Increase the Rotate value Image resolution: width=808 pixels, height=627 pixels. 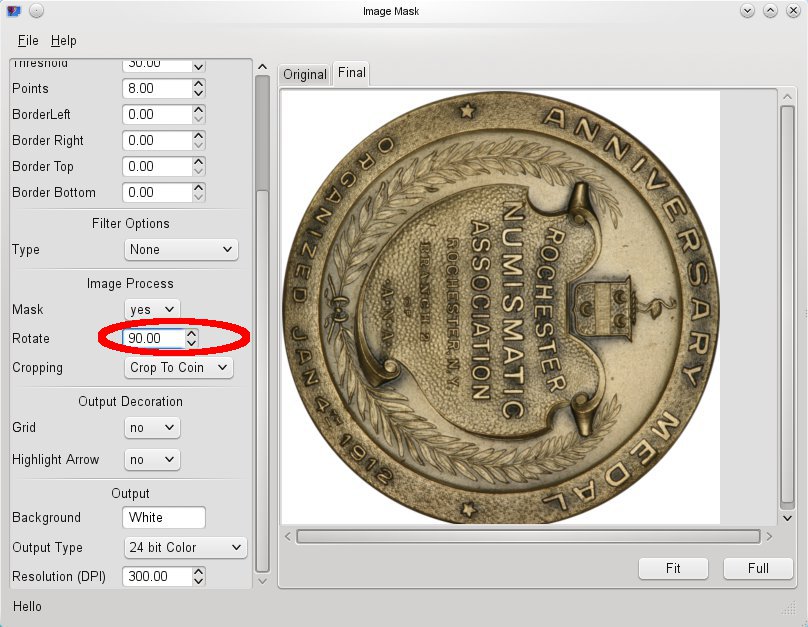point(192,333)
